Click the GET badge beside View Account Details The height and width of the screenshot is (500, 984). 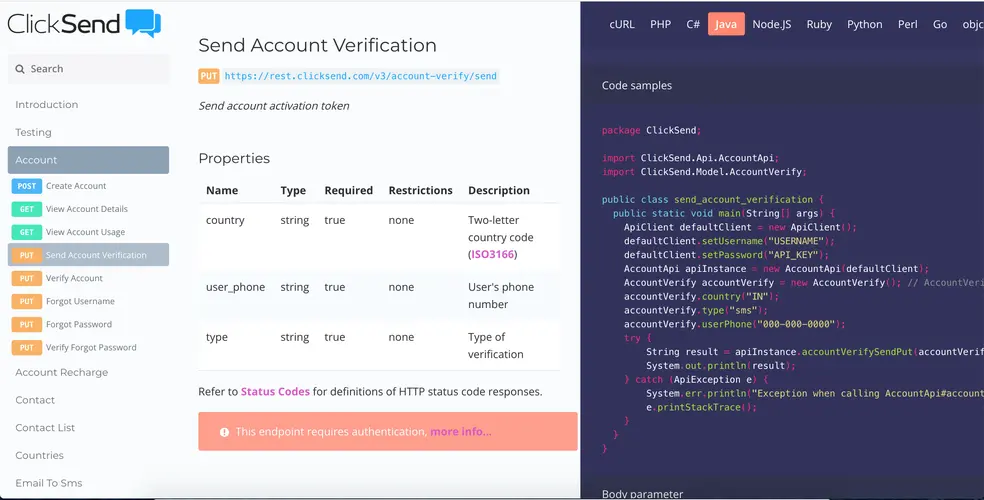tap(26, 209)
